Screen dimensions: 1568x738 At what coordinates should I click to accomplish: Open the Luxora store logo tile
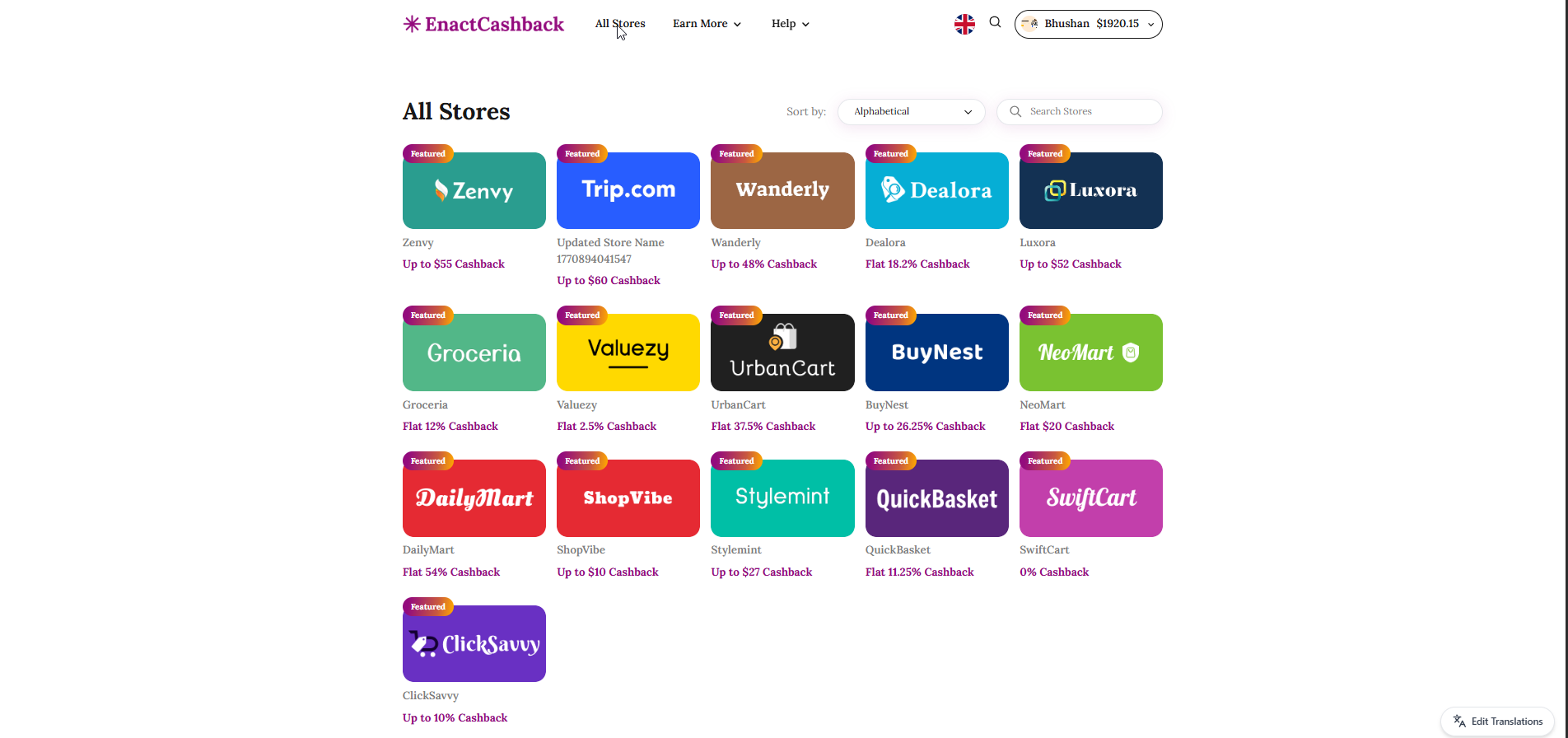coord(1090,191)
